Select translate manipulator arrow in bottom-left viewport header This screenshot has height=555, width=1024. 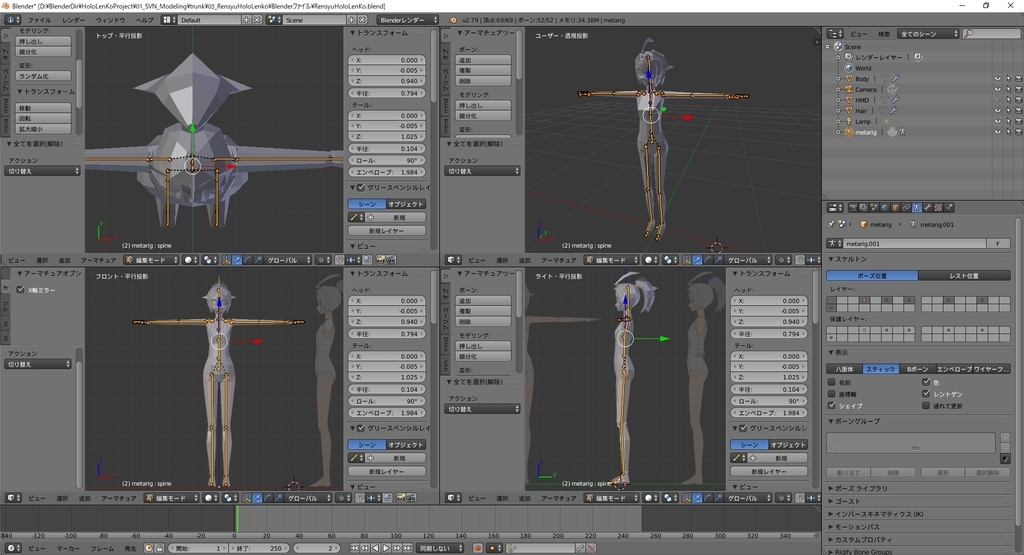point(257,498)
